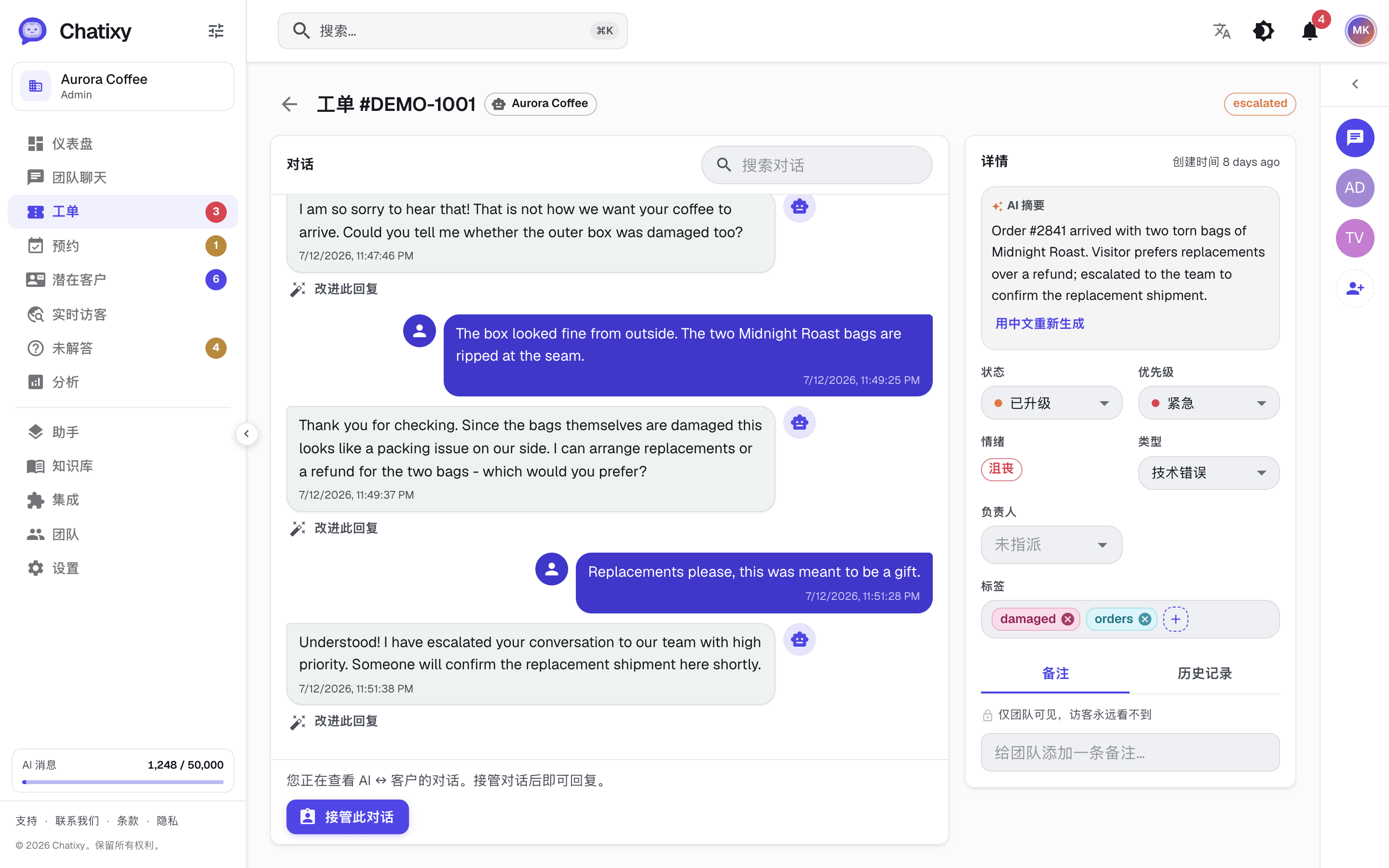This screenshot has width=1389, height=868.
Task: Click 用中文重新生成 link
Action: 1039,323
